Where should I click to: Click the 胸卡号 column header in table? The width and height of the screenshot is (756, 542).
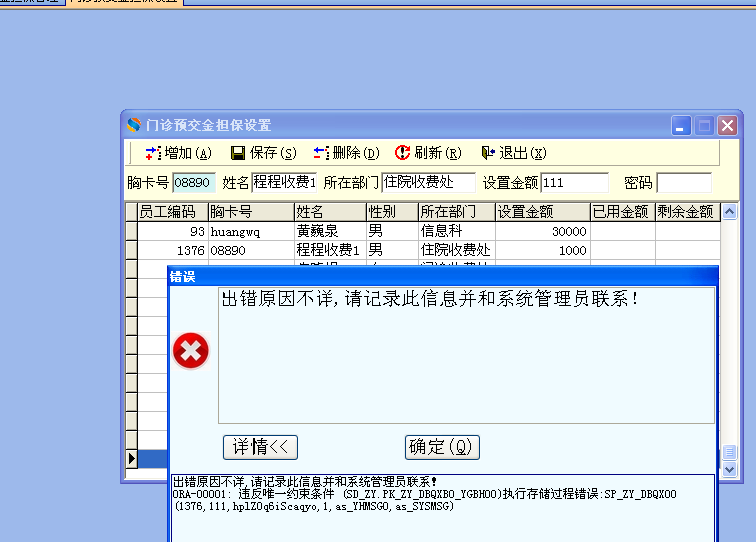click(251, 212)
